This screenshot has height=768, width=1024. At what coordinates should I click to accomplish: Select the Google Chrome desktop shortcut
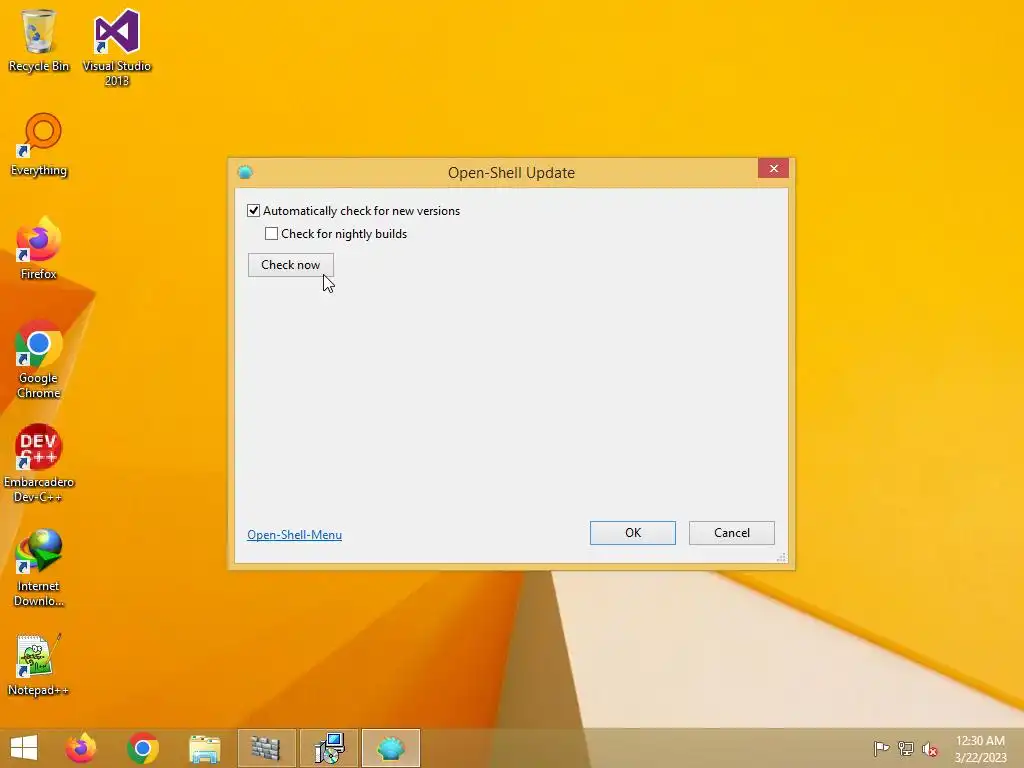point(39,359)
